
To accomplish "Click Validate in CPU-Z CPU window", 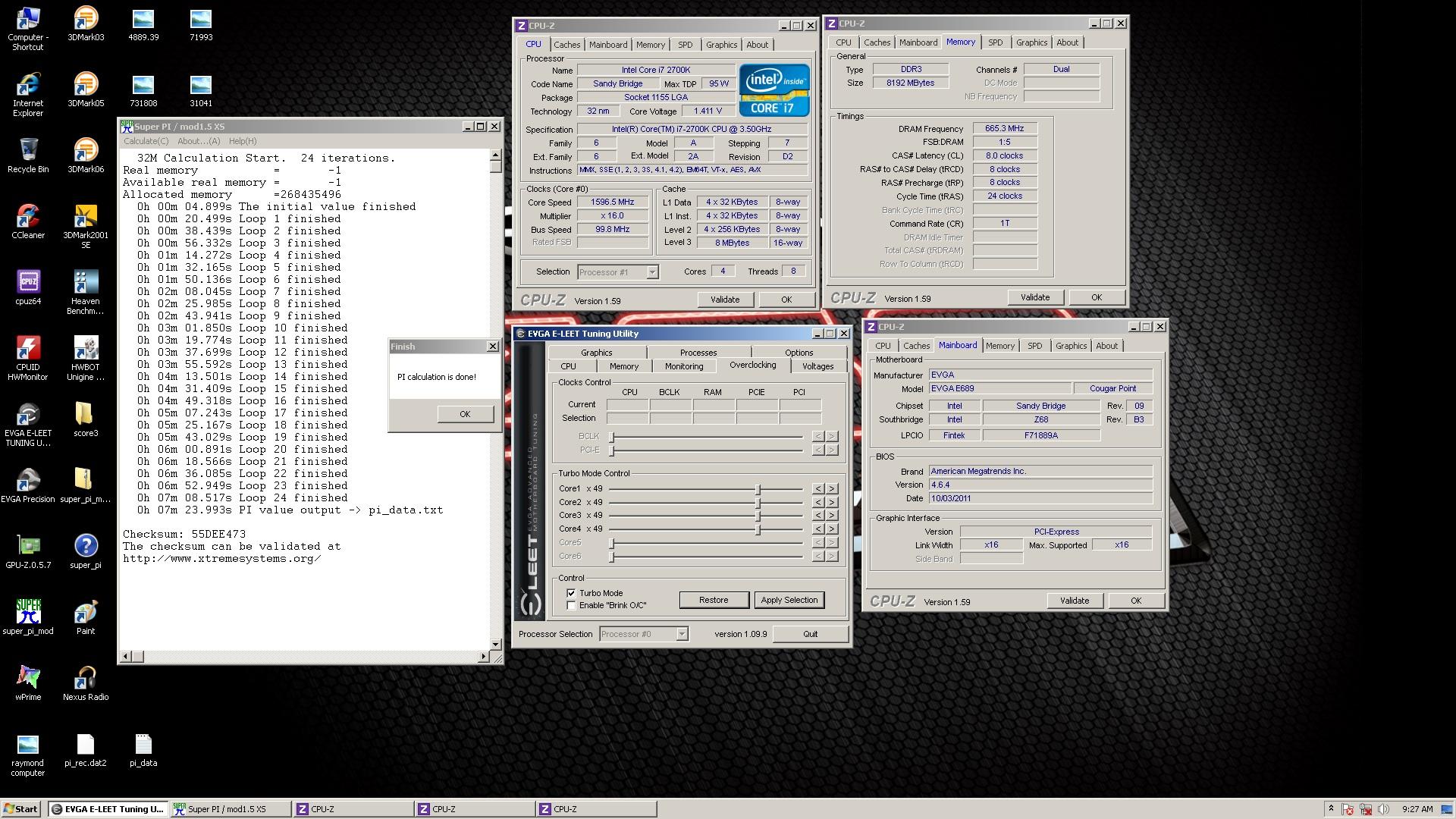I will [x=724, y=300].
